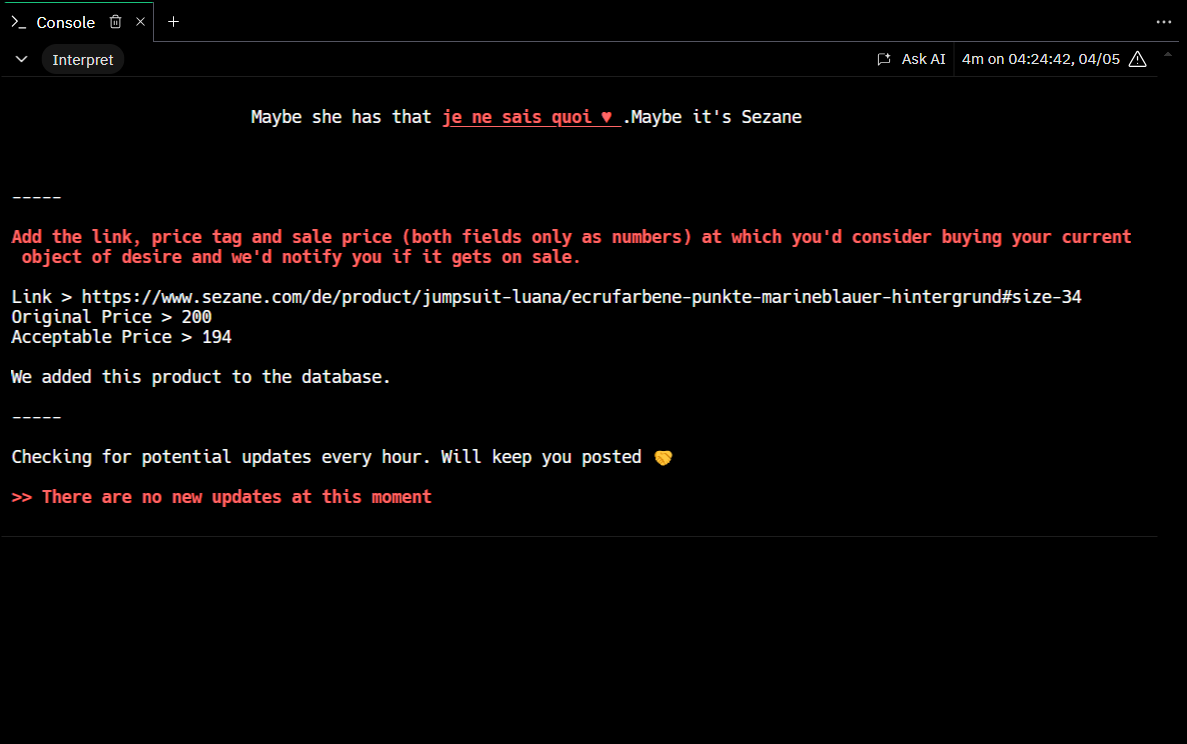
Task: Open a new tab with plus icon
Action: tap(173, 22)
